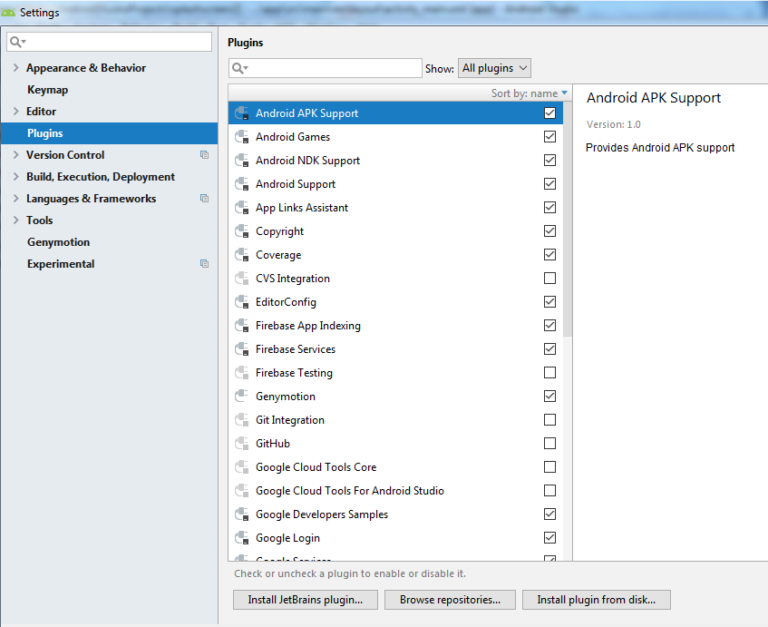Image resolution: width=768 pixels, height=627 pixels.
Task: Open the Genymotion settings page in sidebar
Action: click(x=58, y=242)
